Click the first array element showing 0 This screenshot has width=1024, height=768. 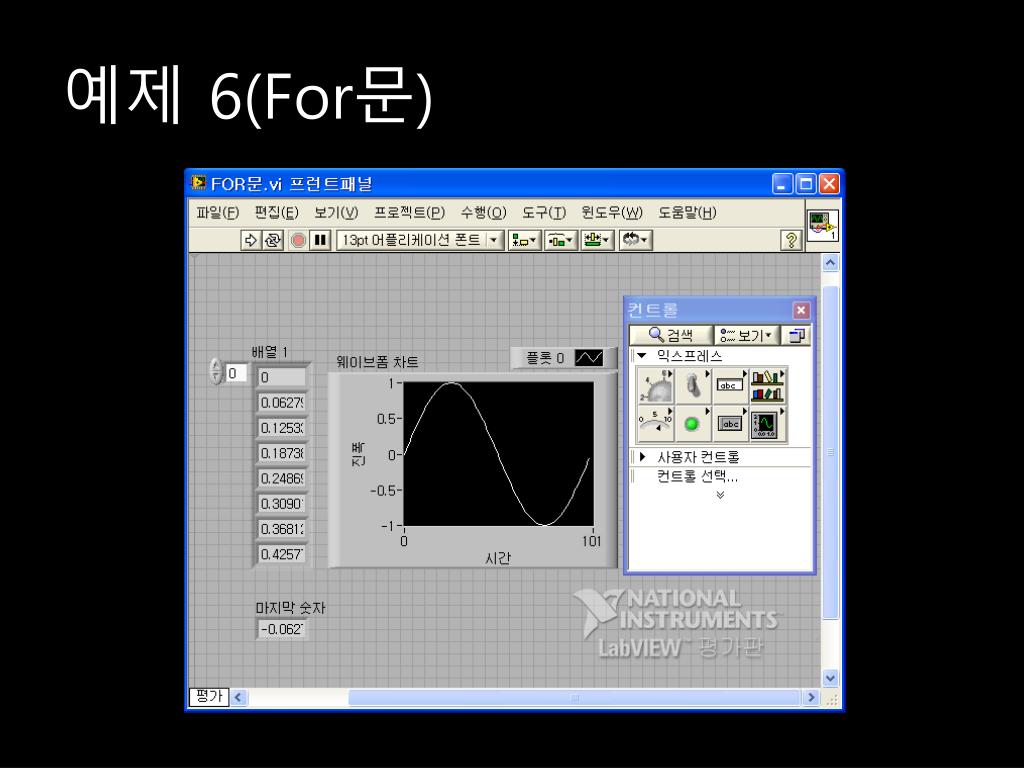282,377
